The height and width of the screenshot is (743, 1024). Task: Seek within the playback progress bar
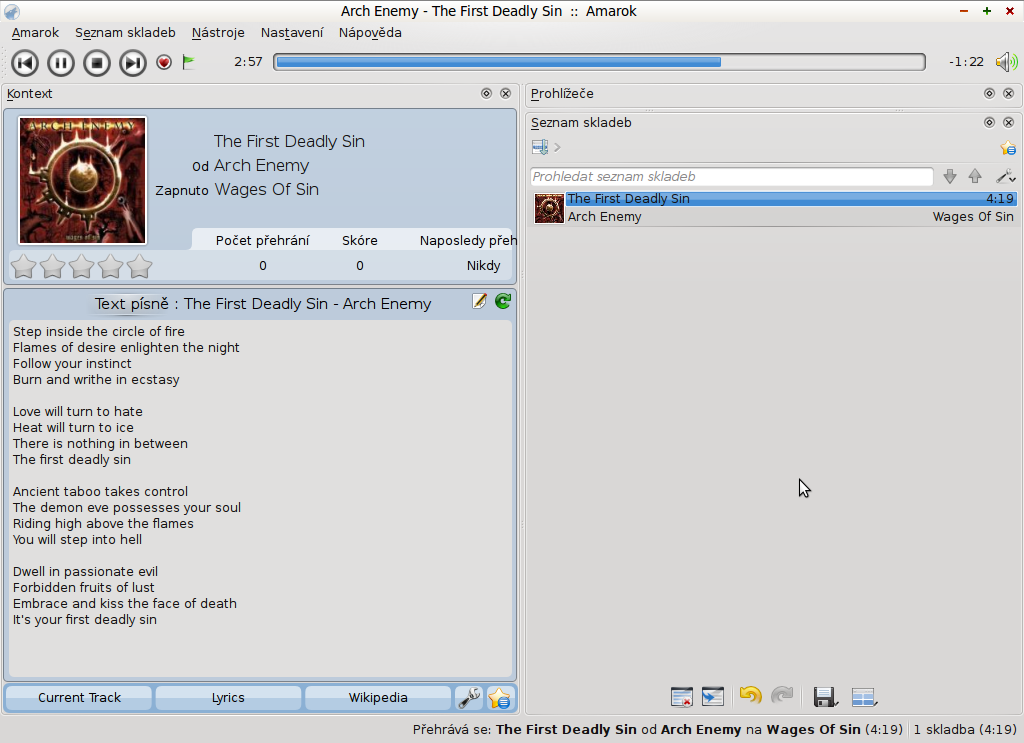coord(599,62)
